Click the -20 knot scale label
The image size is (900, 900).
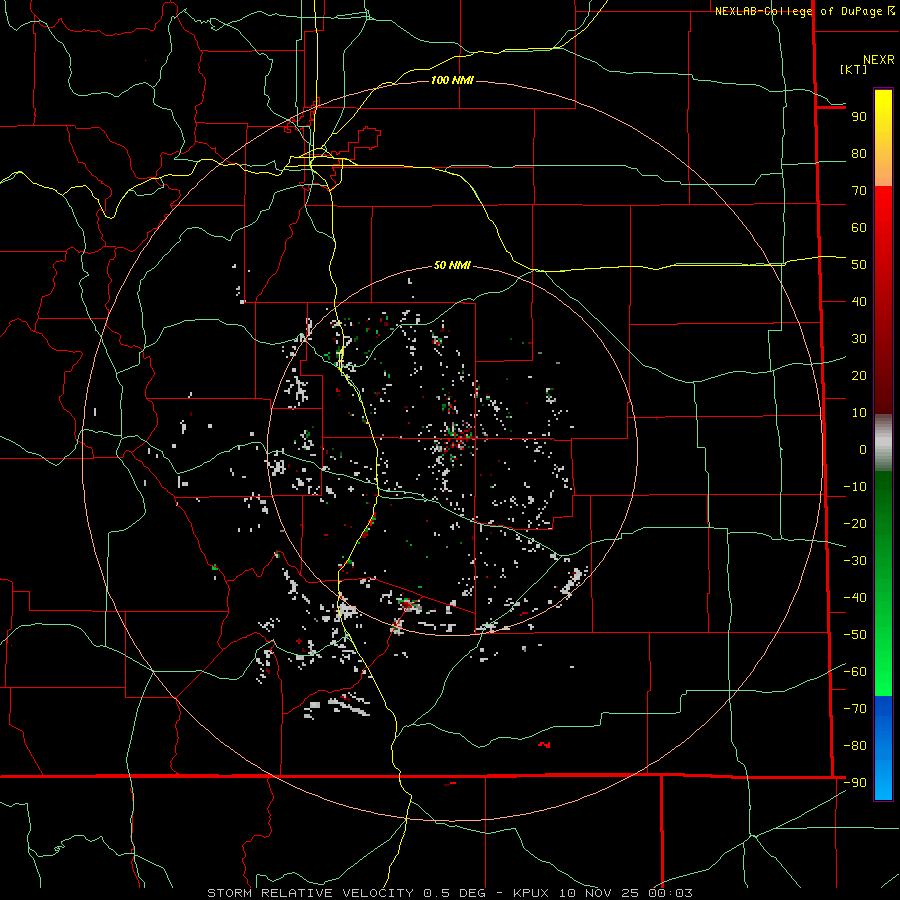(x=855, y=524)
